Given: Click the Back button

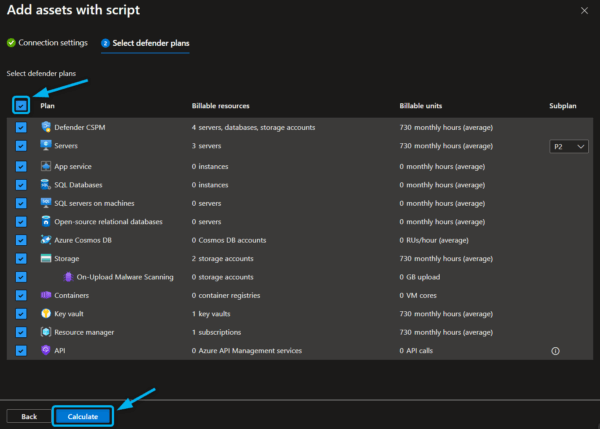Looking at the screenshot, I should pyautogui.click(x=29, y=416).
